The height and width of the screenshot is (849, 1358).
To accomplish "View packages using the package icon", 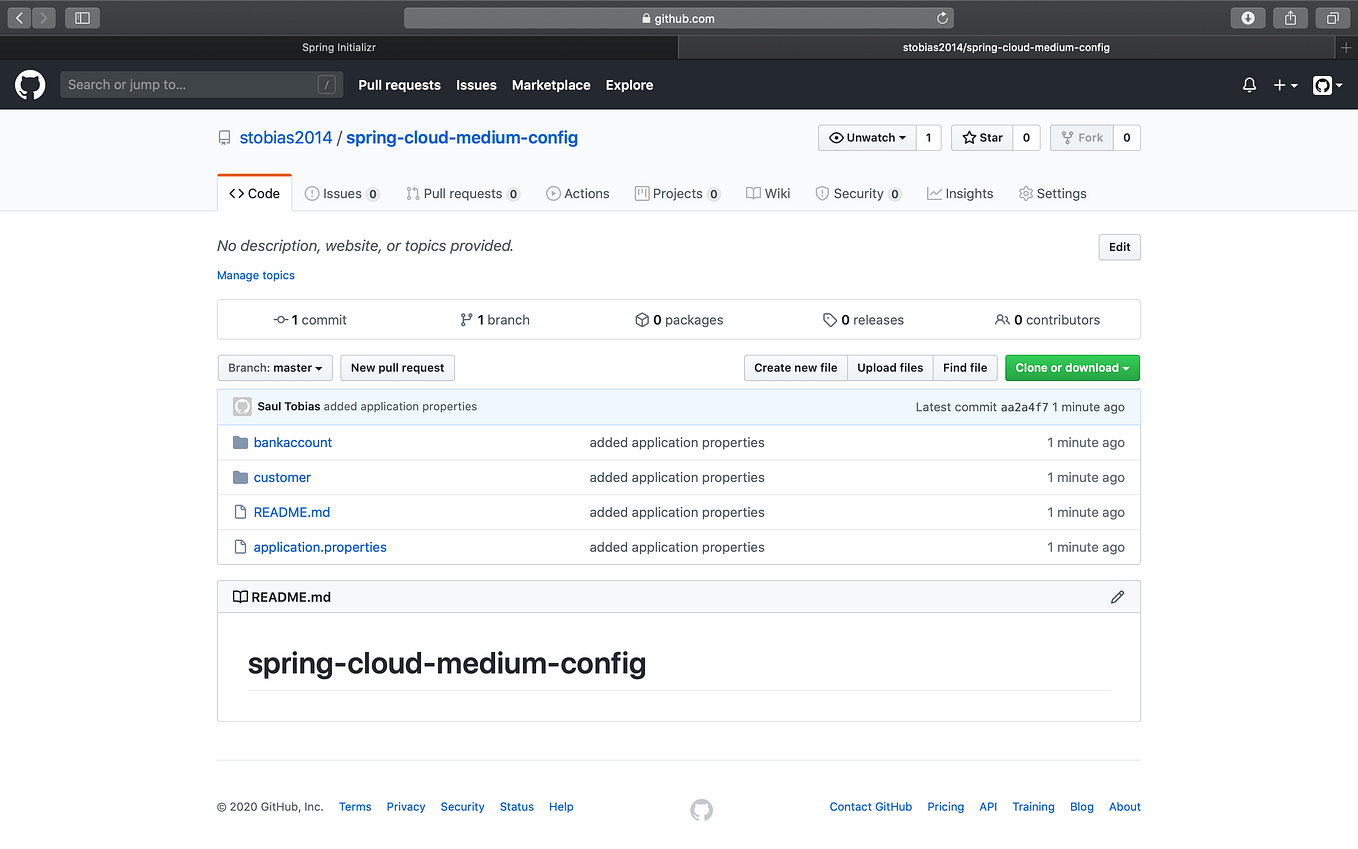I will [641, 319].
